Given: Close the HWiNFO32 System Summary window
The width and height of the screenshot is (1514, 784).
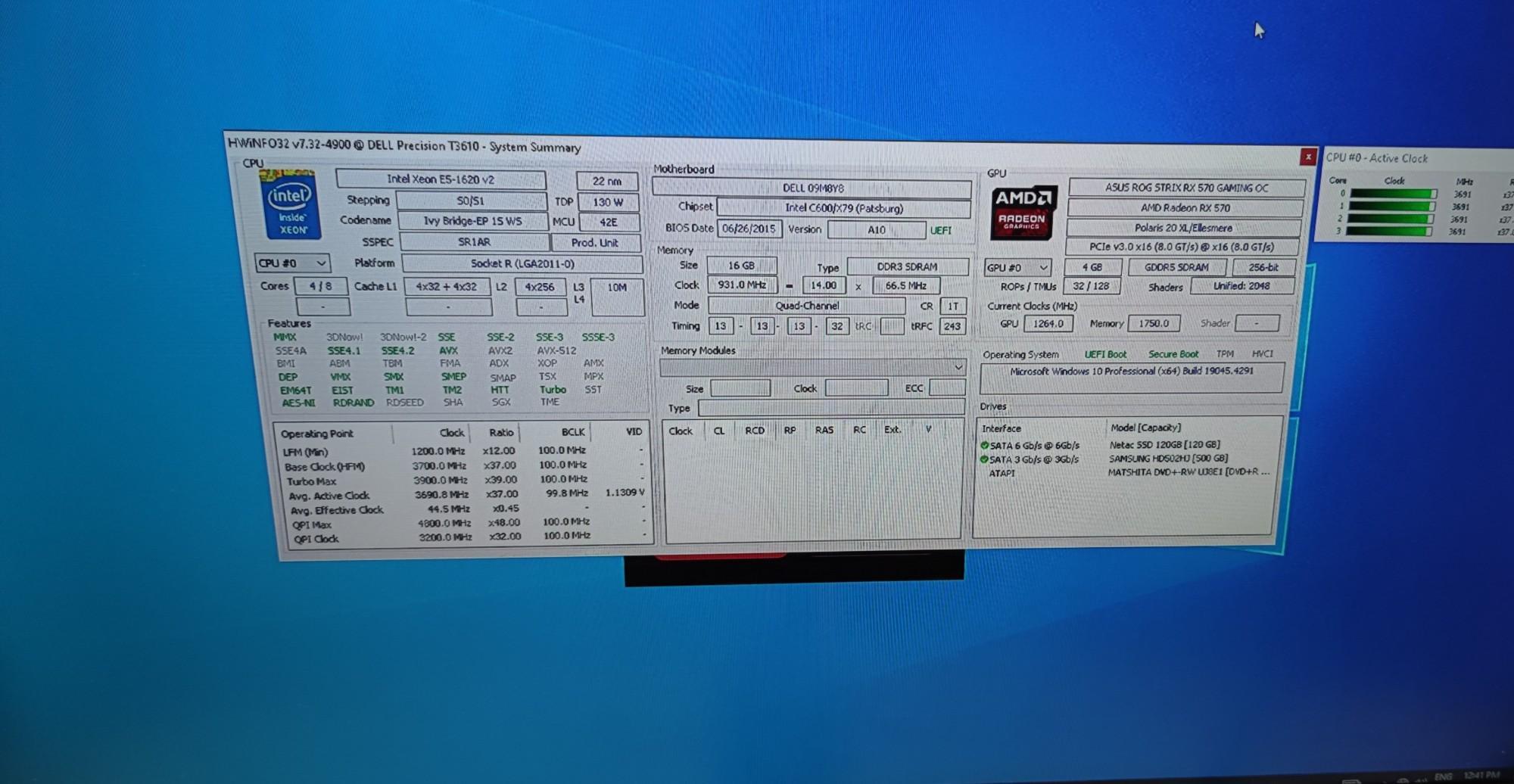Looking at the screenshot, I should (x=1307, y=157).
